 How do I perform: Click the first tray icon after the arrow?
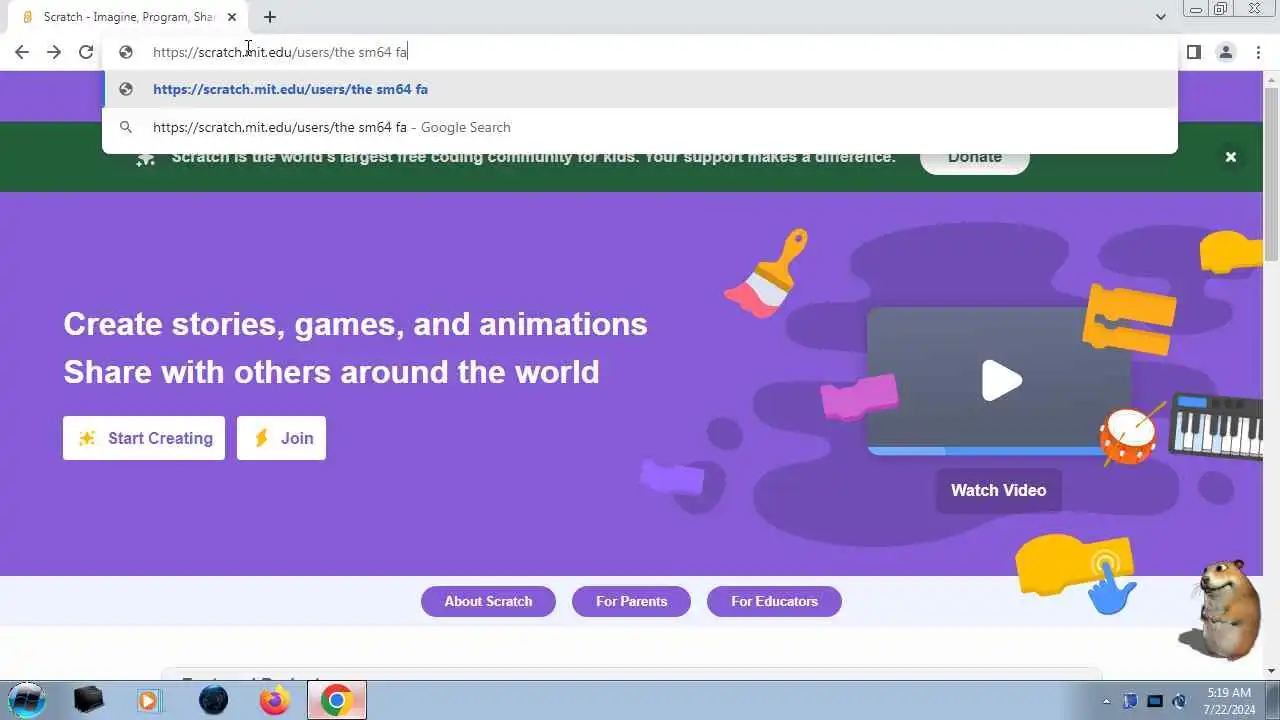(x=1130, y=701)
